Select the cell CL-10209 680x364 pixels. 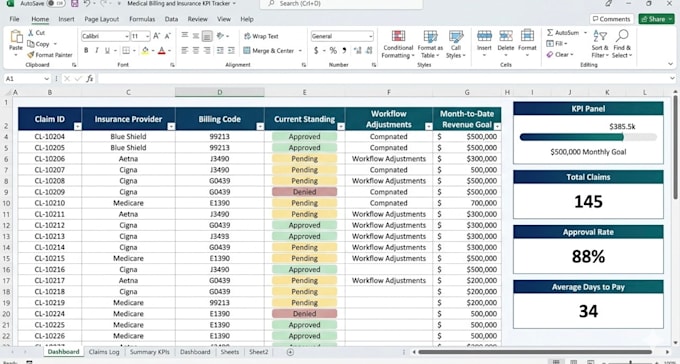49,192
